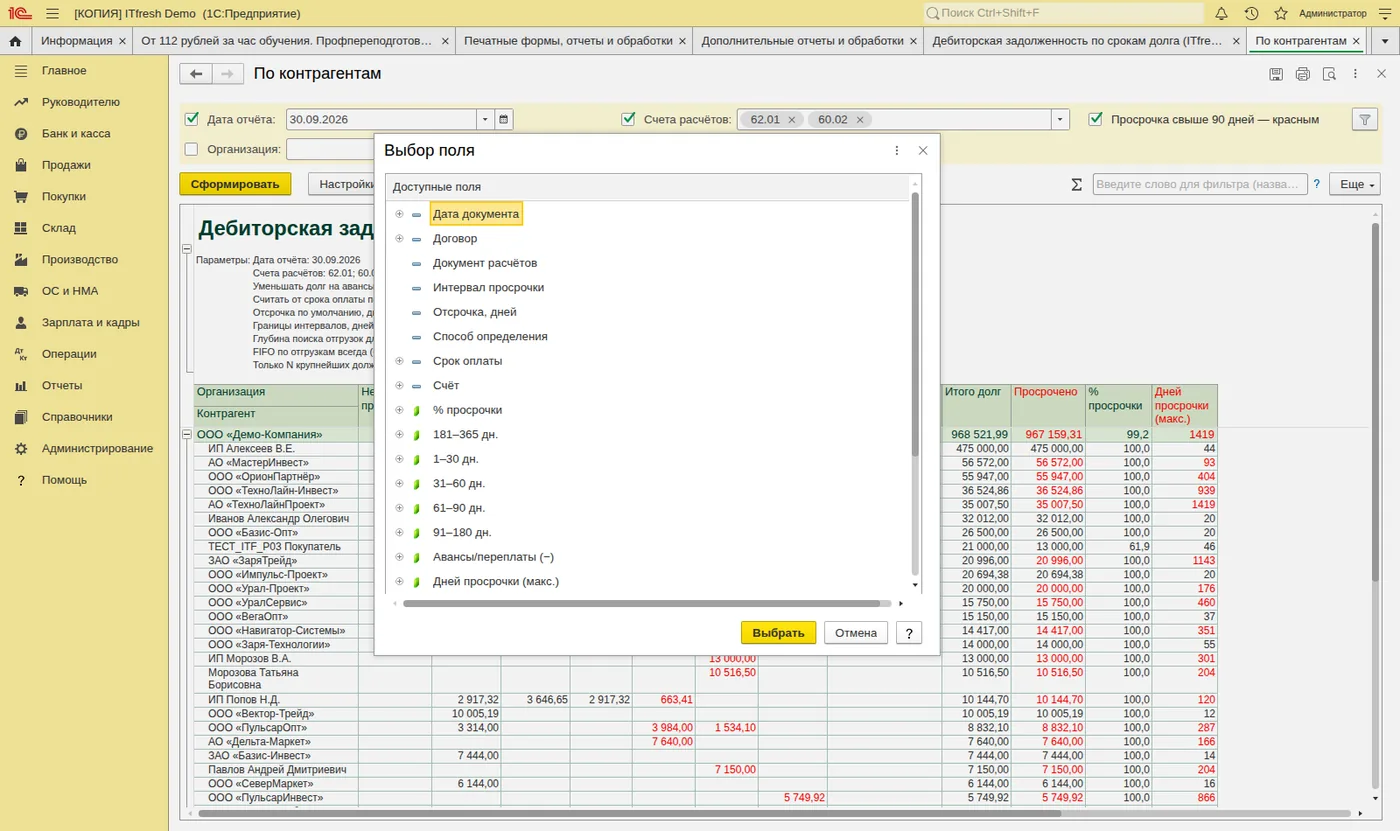Open Банк и касса section
Viewport: 1400px width, 831px height.
pyautogui.click(x=76, y=133)
